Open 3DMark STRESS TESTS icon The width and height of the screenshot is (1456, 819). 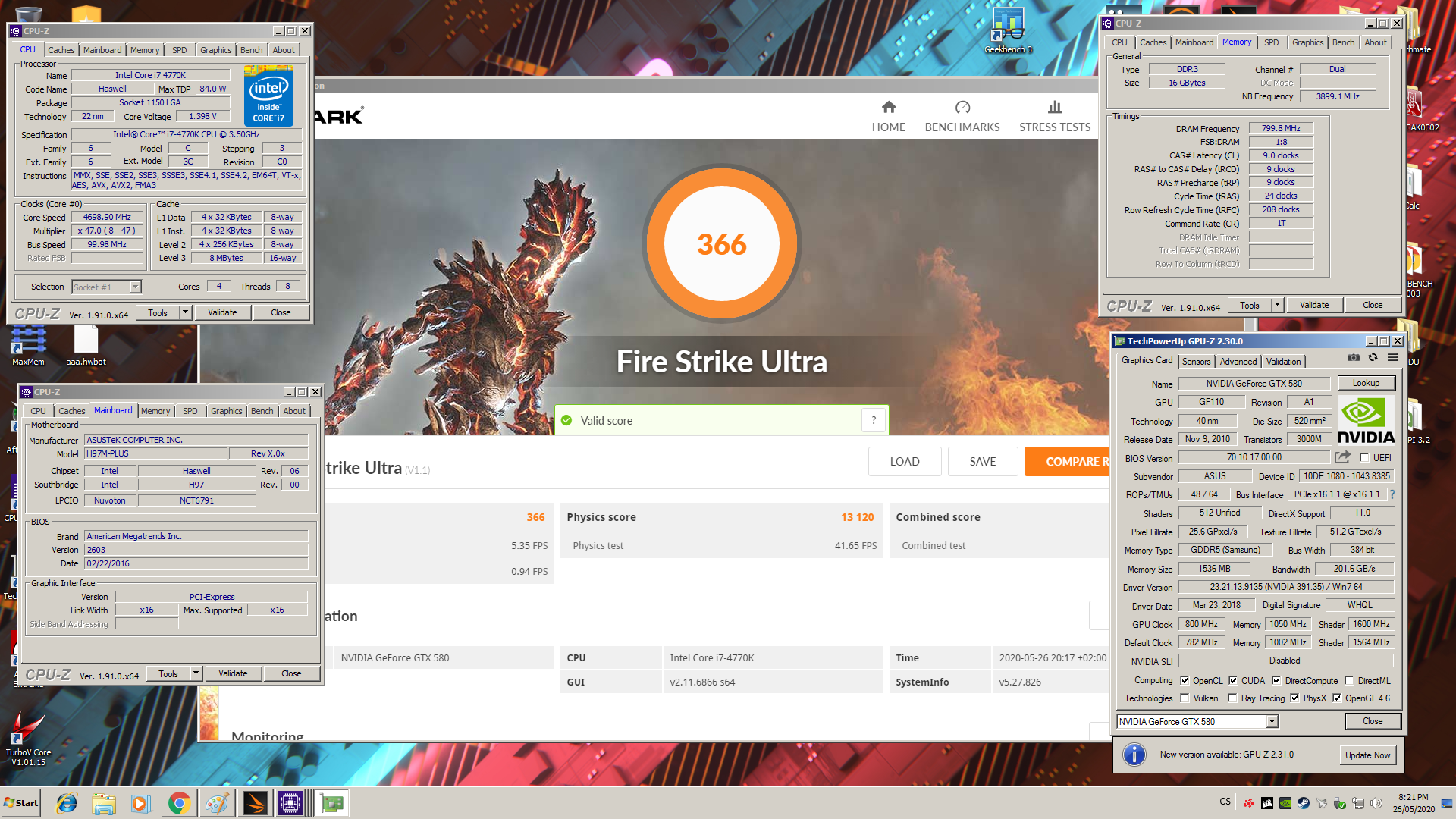click(1055, 107)
